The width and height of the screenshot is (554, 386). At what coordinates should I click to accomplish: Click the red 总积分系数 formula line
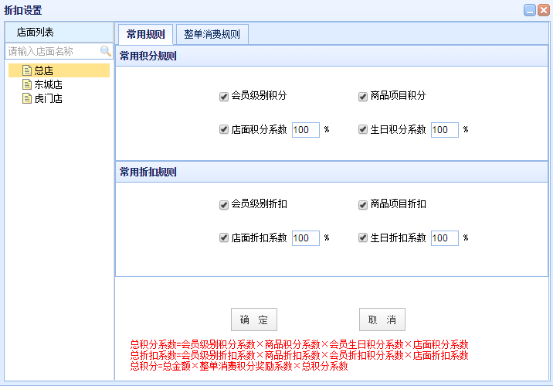299,344
